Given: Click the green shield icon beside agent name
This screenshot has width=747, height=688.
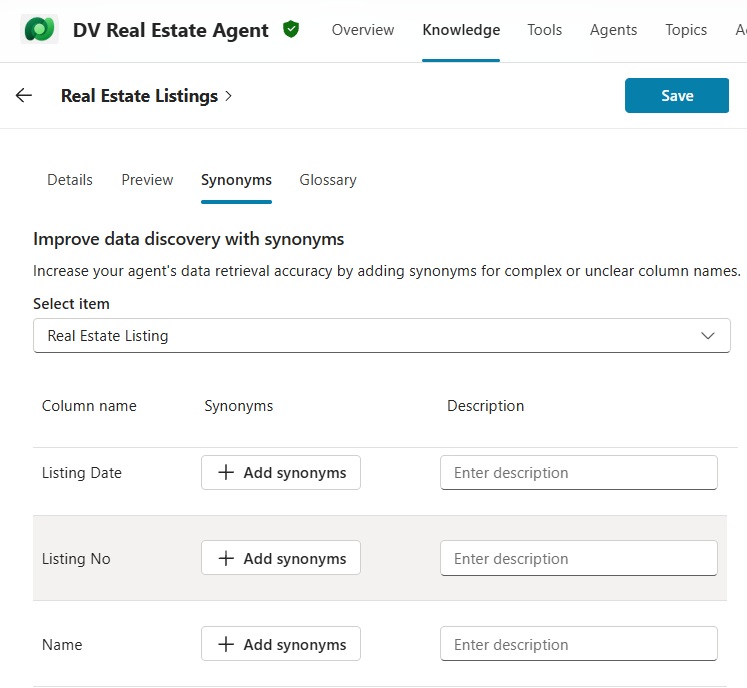Looking at the screenshot, I should coord(291,30).
